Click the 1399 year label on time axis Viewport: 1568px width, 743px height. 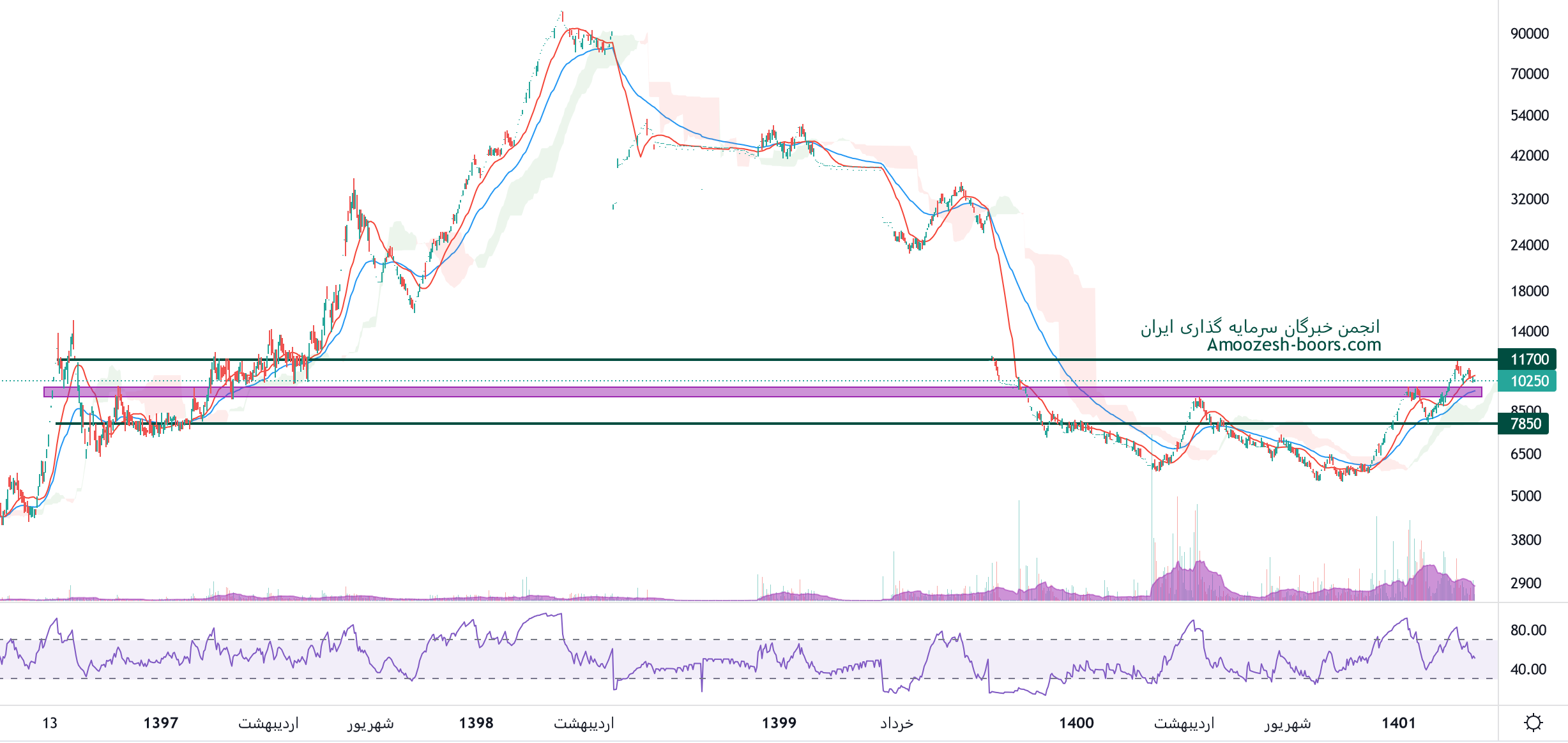tap(779, 723)
